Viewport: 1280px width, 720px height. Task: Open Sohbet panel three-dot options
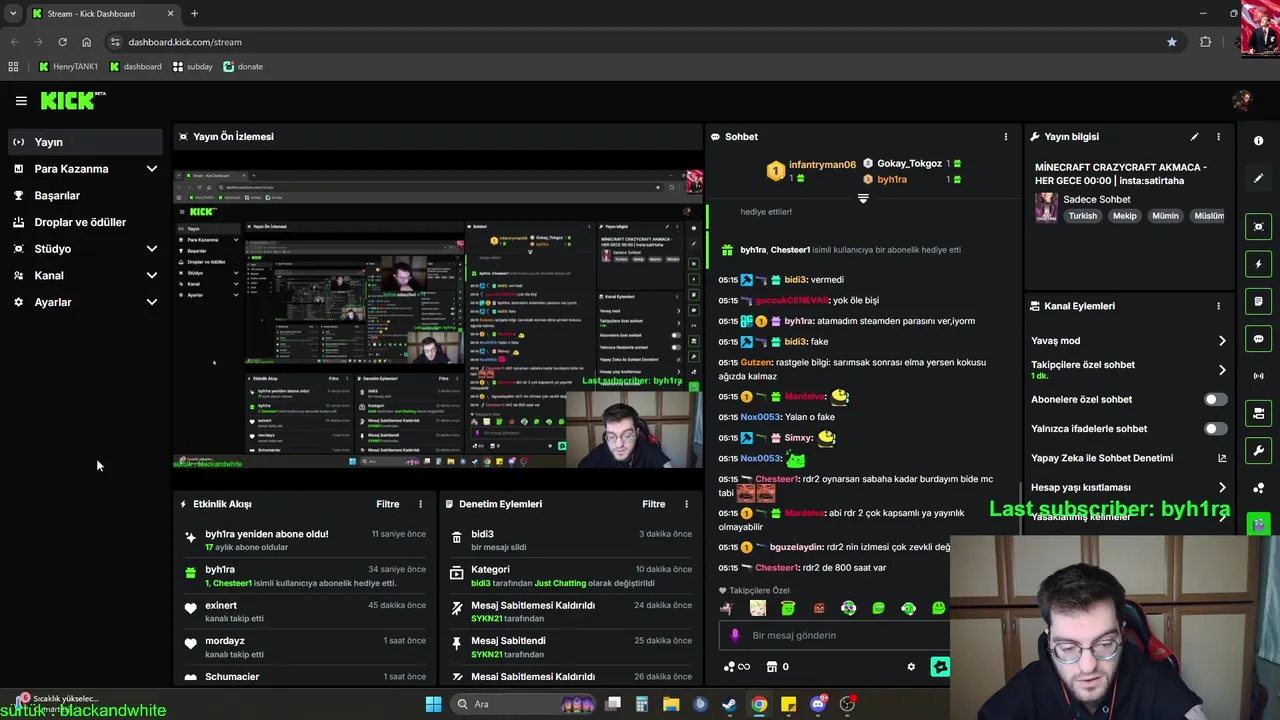tap(1006, 136)
